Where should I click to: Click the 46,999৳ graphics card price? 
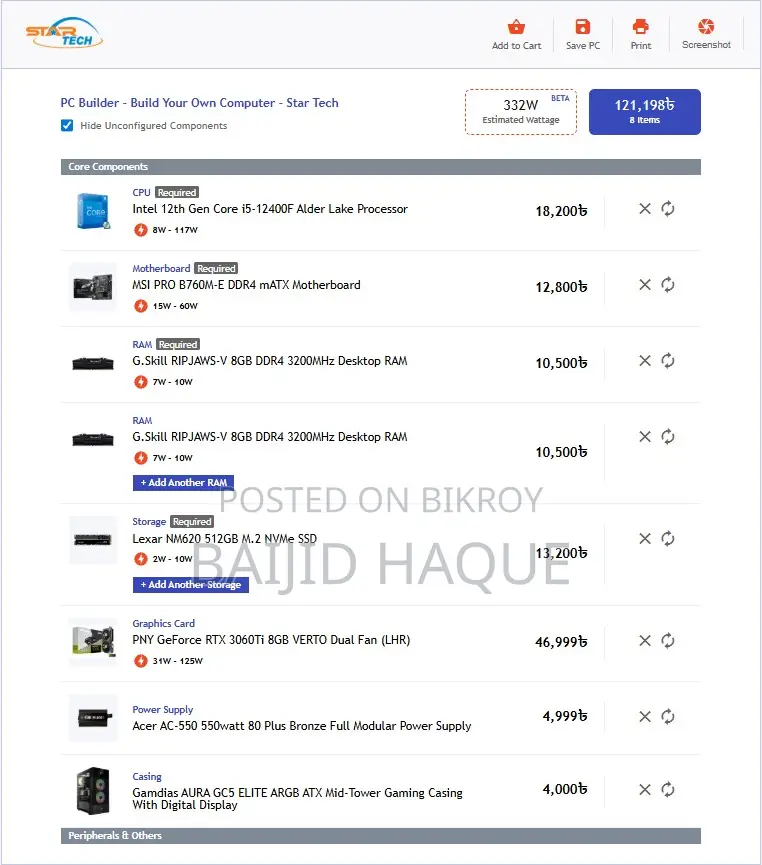tap(561, 642)
